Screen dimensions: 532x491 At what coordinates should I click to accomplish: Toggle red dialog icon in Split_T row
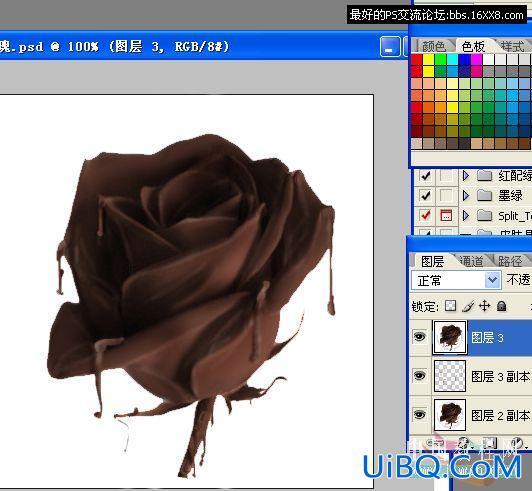(446, 215)
